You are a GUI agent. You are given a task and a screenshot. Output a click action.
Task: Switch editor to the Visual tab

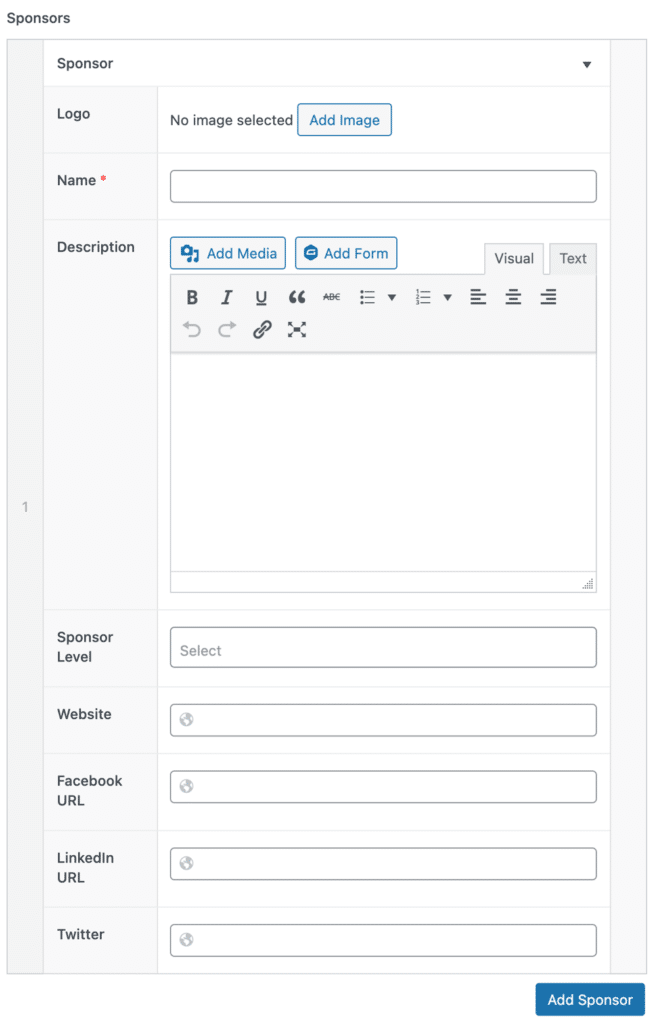click(514, 259)
